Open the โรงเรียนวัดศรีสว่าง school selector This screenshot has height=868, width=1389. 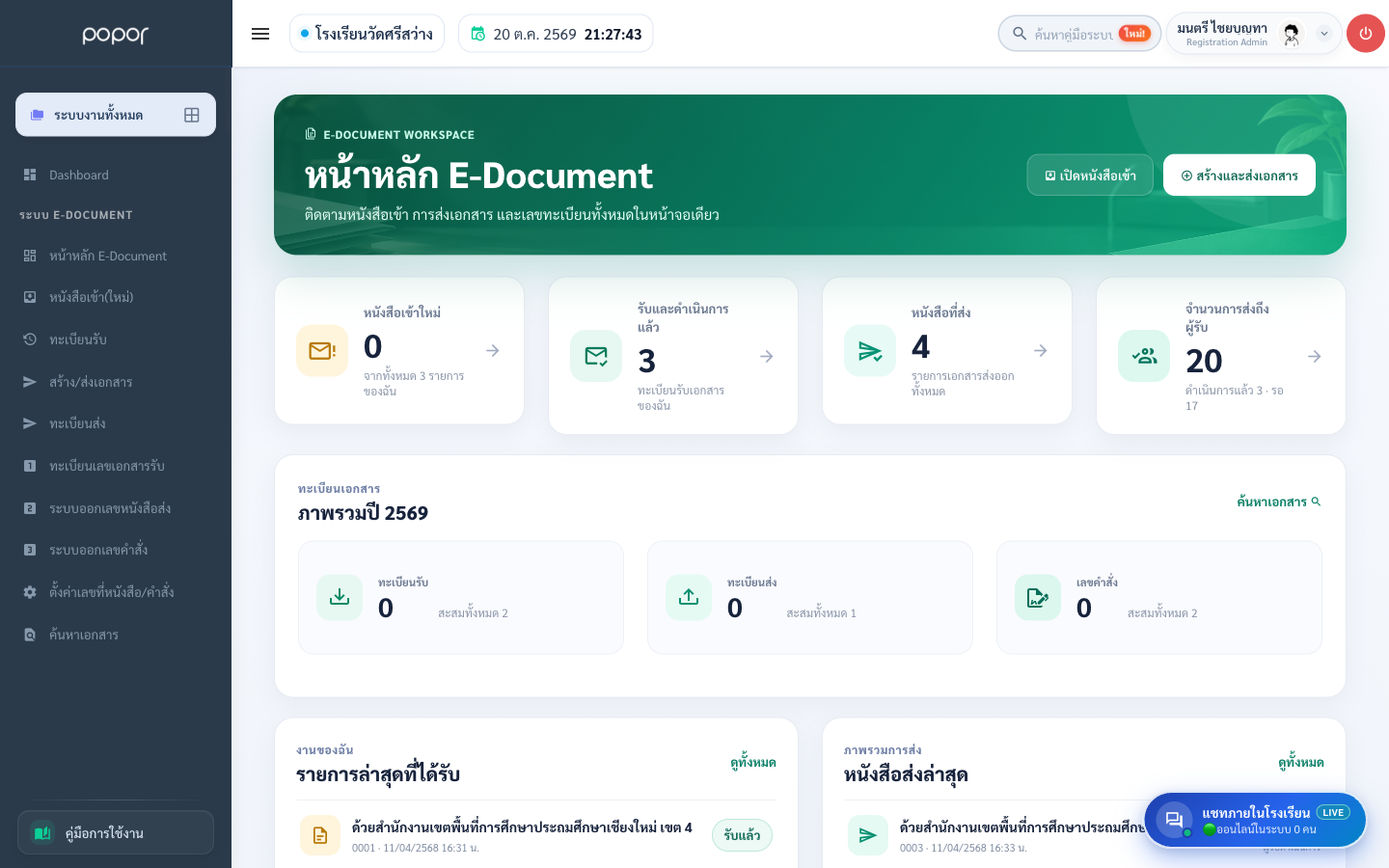[x=367, y=34]
